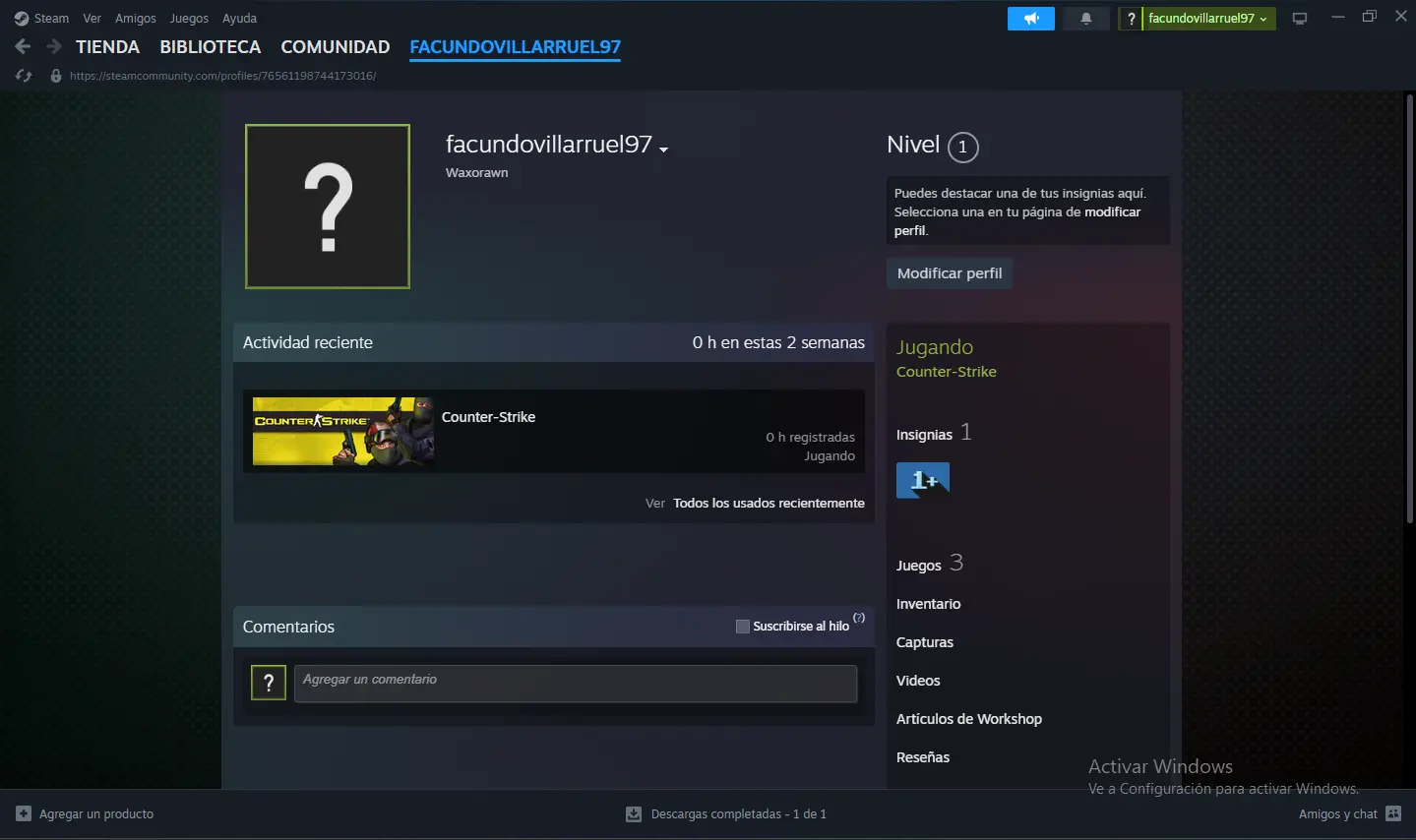Viewport: 1416px width, 840px height.
Task: Click the Counter-Strike title in recent activity
Action: tap(488, 417)
